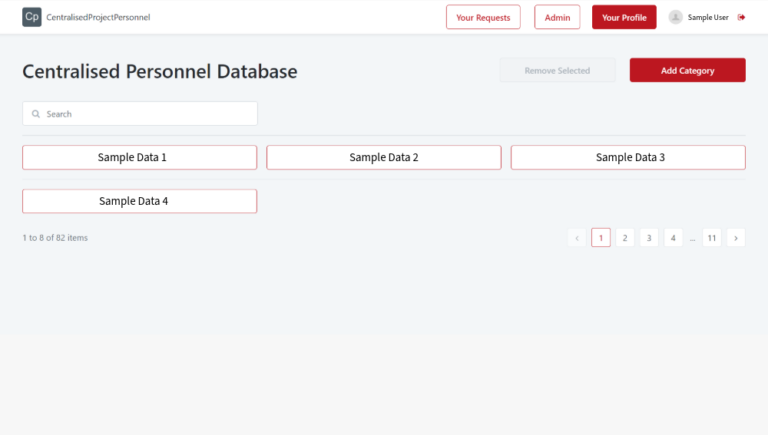768x435 pixels.
Task: Jump to pagination page 3
Action: coord(649,238)
